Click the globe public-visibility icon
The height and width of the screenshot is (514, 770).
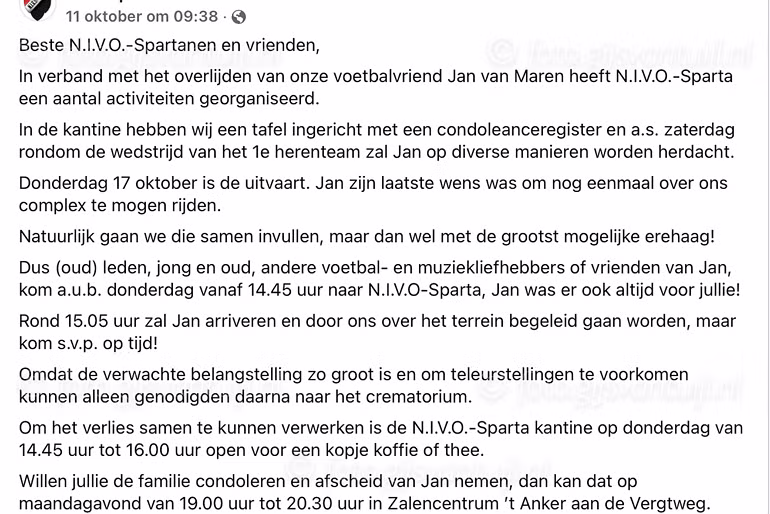tap(239, 17)
